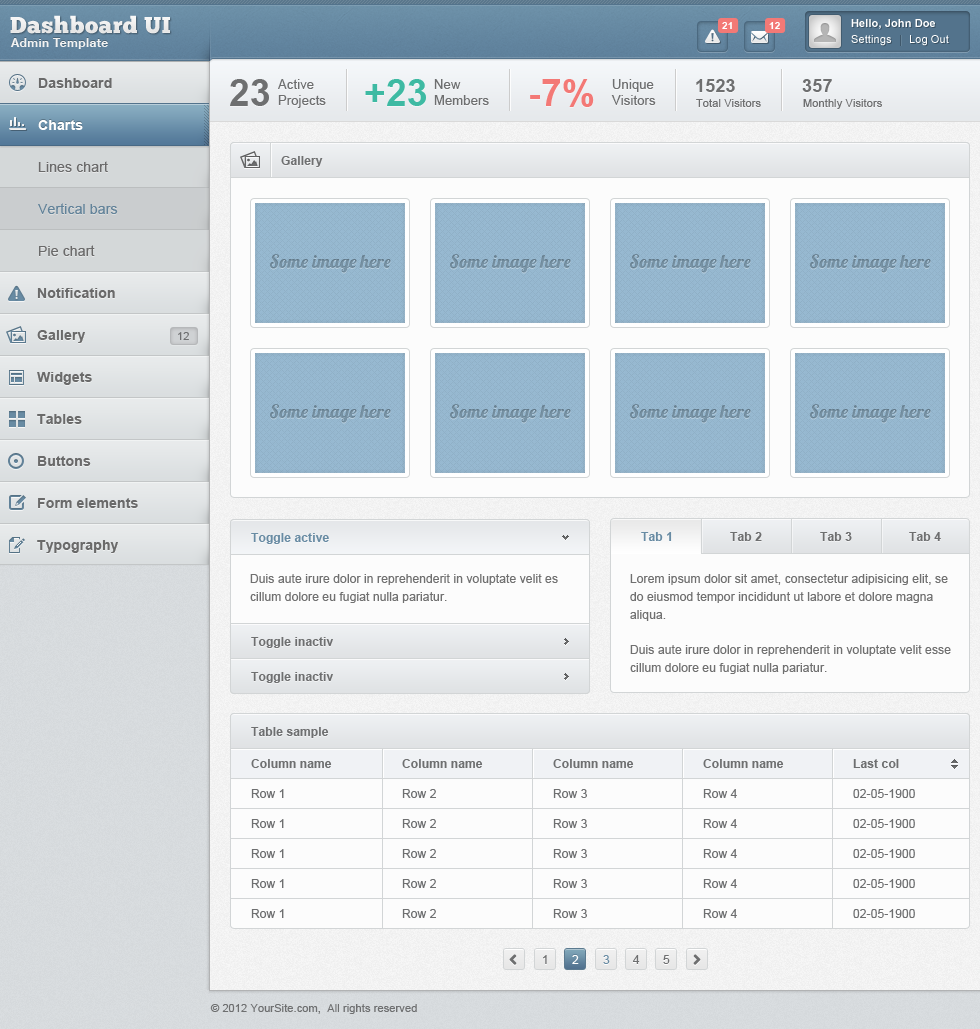The image size is (980, 1029).
Task: Click the Buttons circle icon in sidebar
Action: 17,461
